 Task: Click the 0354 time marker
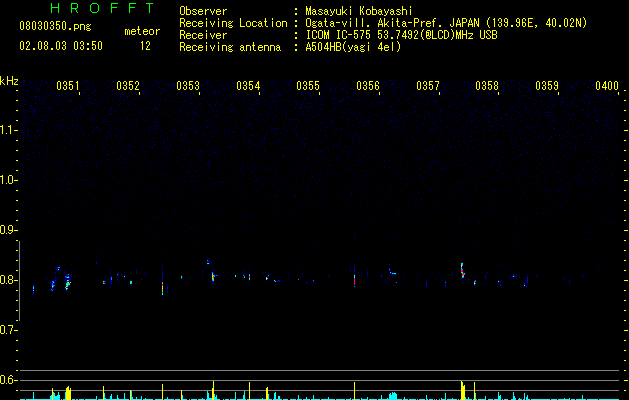click(x=248, y=85)
